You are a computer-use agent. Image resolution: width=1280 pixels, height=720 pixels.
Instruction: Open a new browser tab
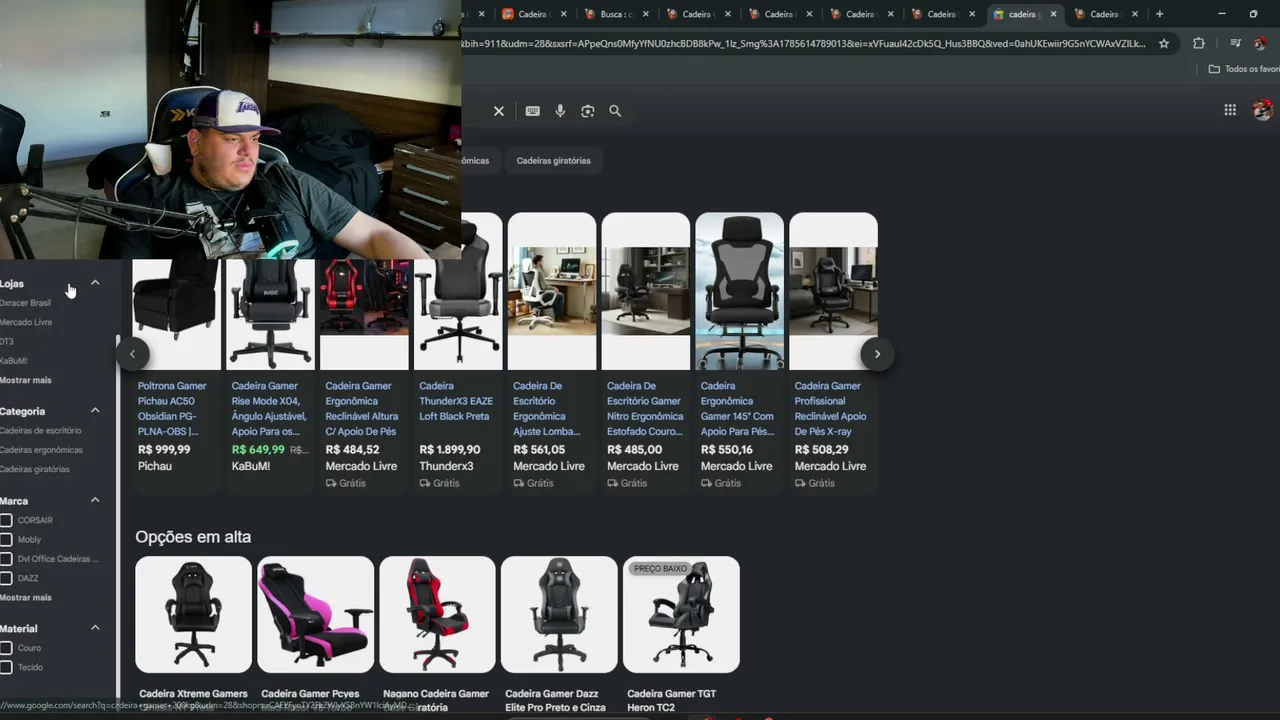tap(1160, 14)
